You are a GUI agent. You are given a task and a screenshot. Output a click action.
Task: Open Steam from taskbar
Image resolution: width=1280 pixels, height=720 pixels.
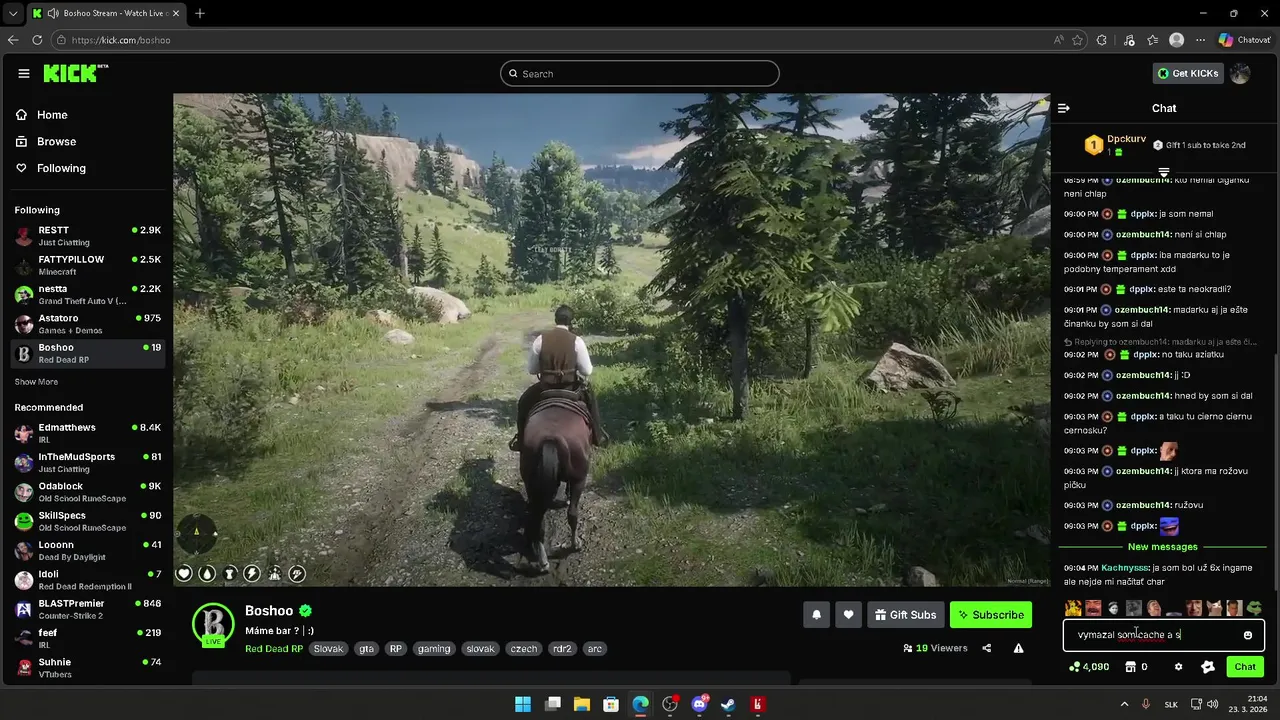[728, 704]
